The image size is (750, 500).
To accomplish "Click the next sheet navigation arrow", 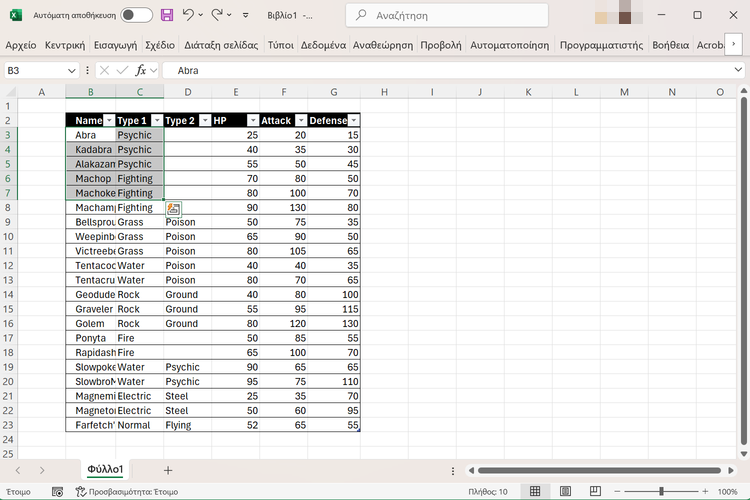I will pos(42,470).
